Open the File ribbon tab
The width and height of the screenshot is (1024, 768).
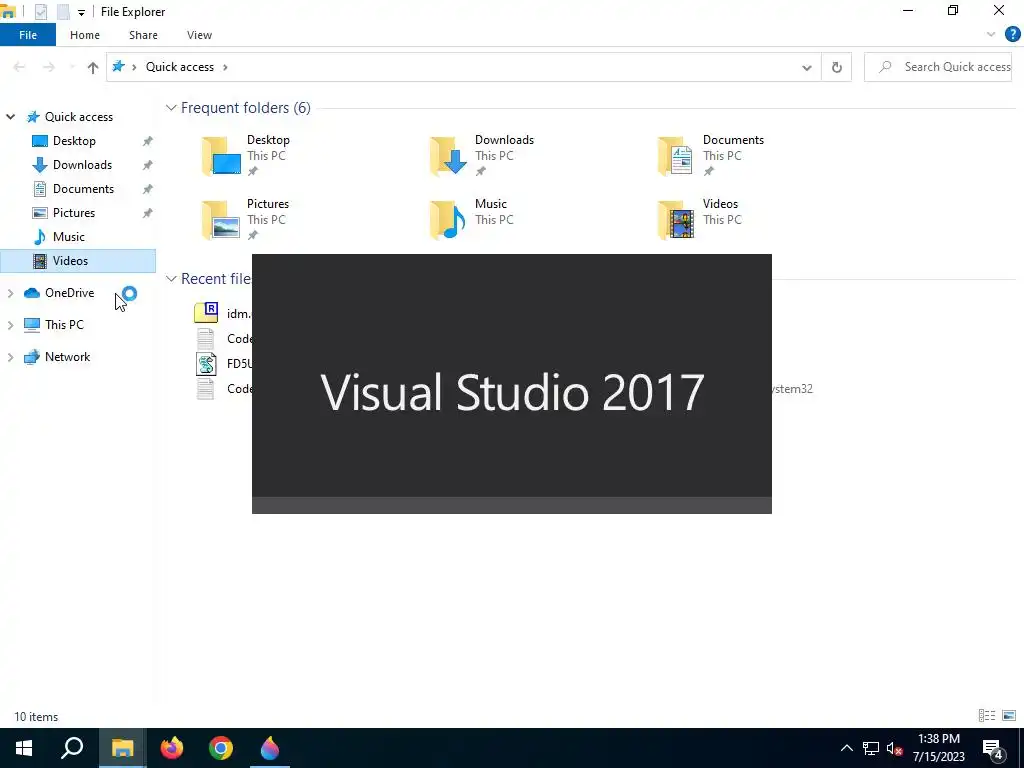click(27, 35)
